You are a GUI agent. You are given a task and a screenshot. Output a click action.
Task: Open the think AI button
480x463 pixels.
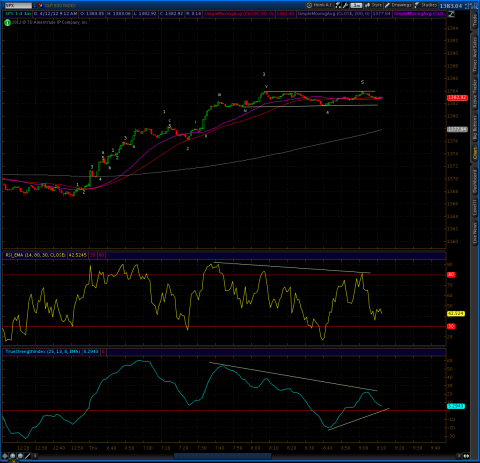(320, 5)
